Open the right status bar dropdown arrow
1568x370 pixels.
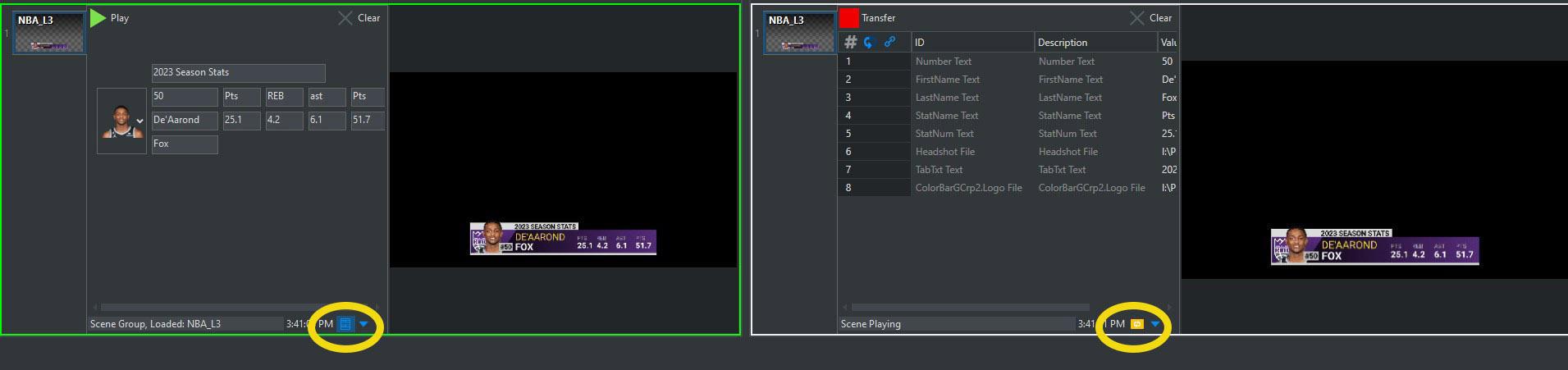pos(1155,324)
